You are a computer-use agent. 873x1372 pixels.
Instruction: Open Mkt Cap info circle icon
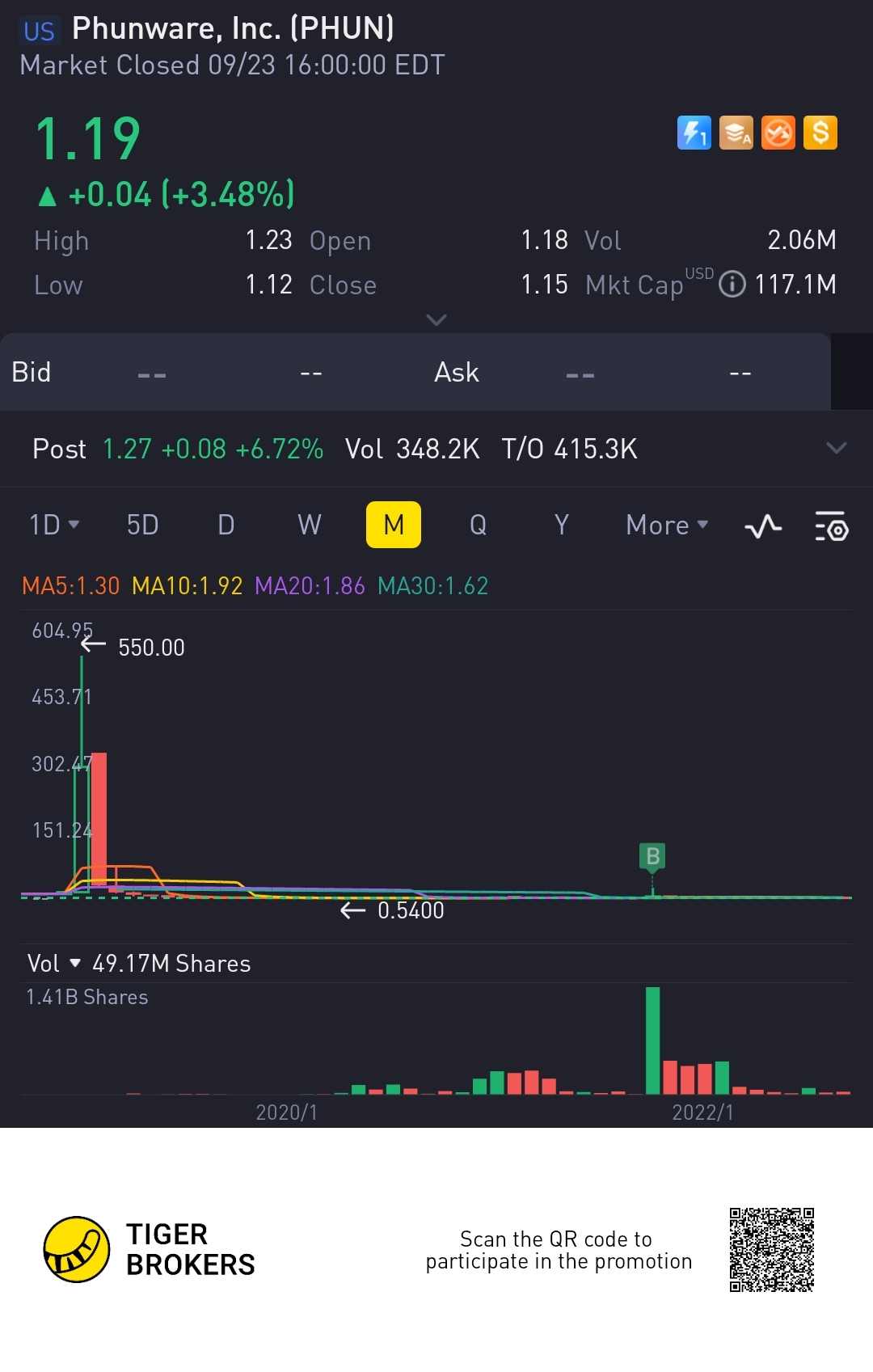pyautogui.click(x=732, y=285)
